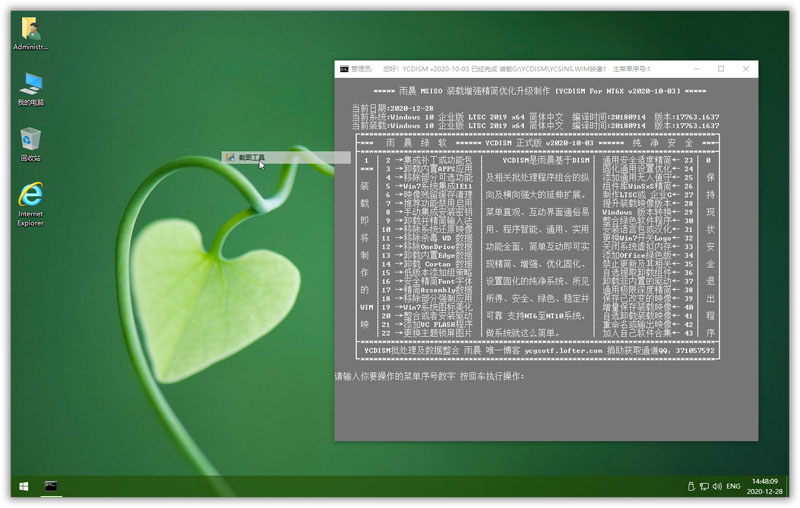Click menu line 34 添加Office绿色版
The image size is (800, 508).
(x=647, y=256)
